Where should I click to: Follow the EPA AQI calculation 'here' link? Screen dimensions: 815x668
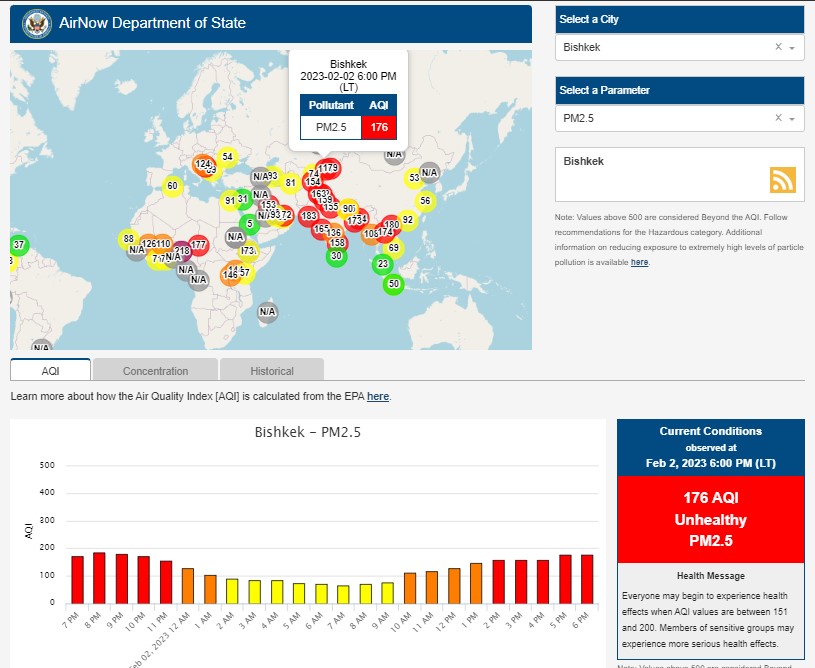(378, 397)
